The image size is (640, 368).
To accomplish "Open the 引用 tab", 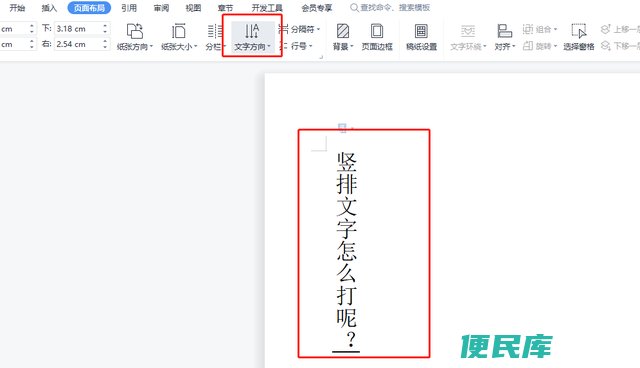I will 129,8.
